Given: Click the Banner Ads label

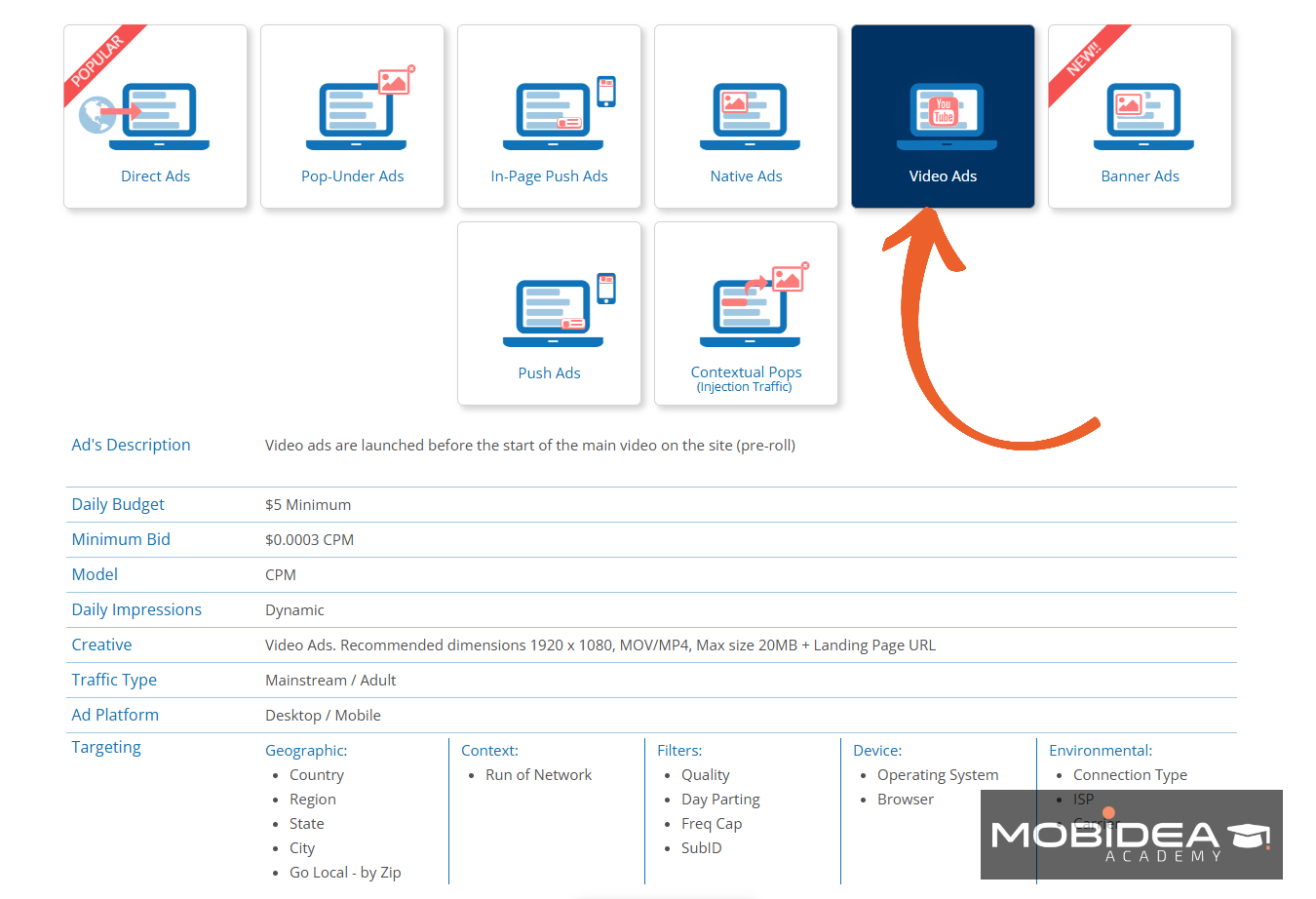Looking at the screenshot, I should coord(1141,176).
